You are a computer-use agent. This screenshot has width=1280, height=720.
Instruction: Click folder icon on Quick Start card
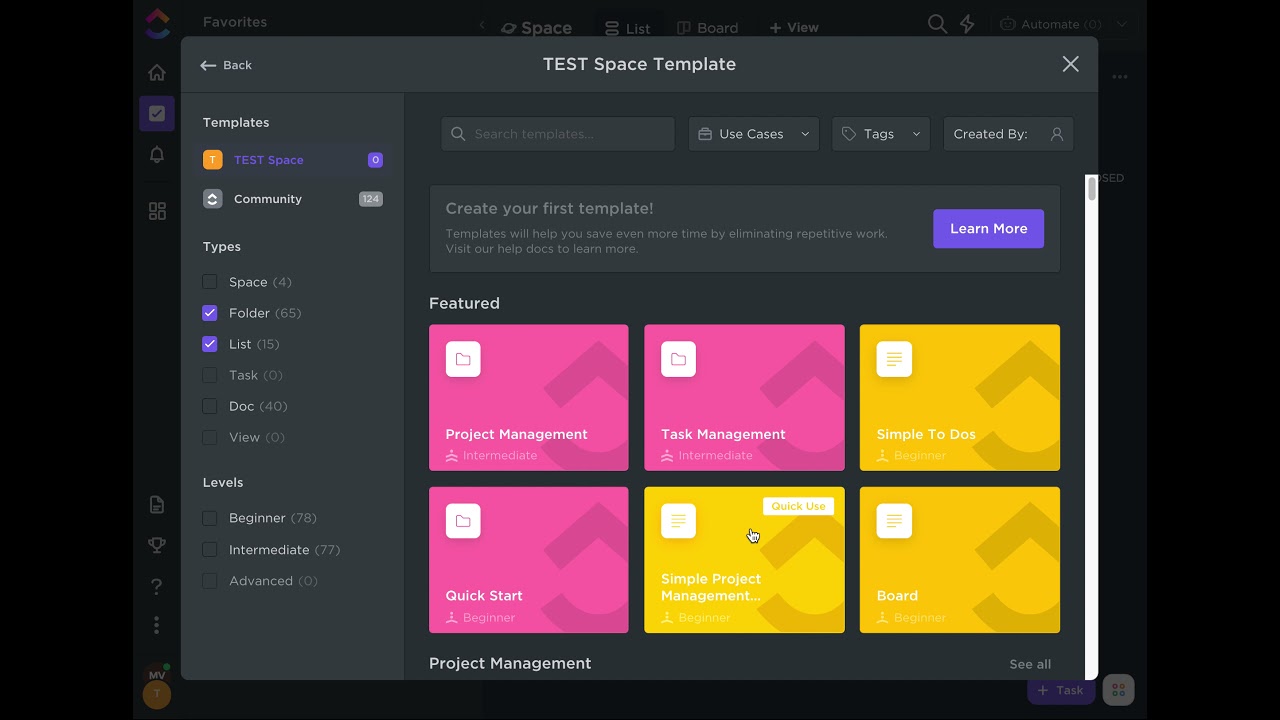(x=463, y=521)
